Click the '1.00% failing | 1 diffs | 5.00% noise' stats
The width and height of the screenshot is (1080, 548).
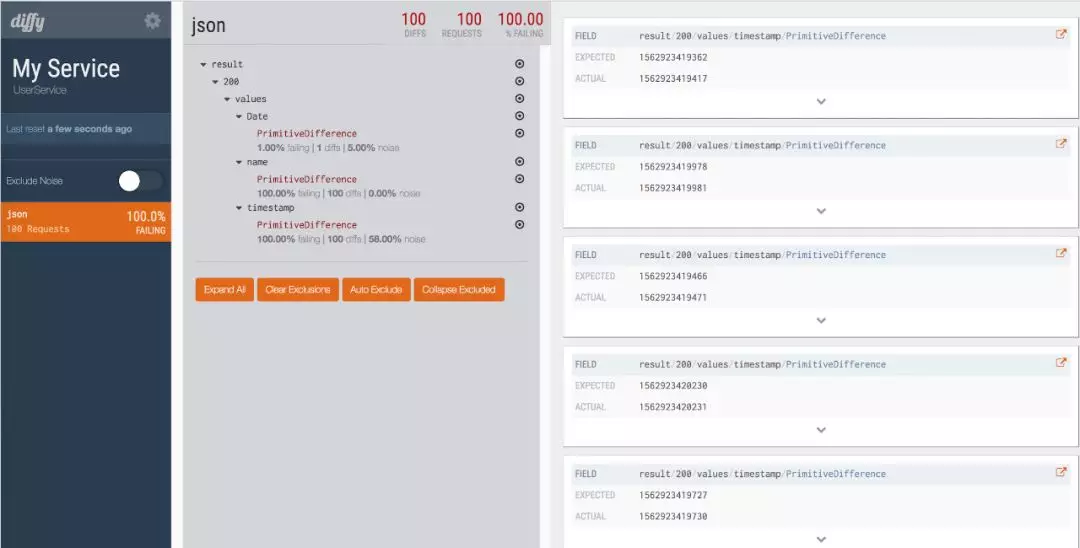click(x=328, y=148)
